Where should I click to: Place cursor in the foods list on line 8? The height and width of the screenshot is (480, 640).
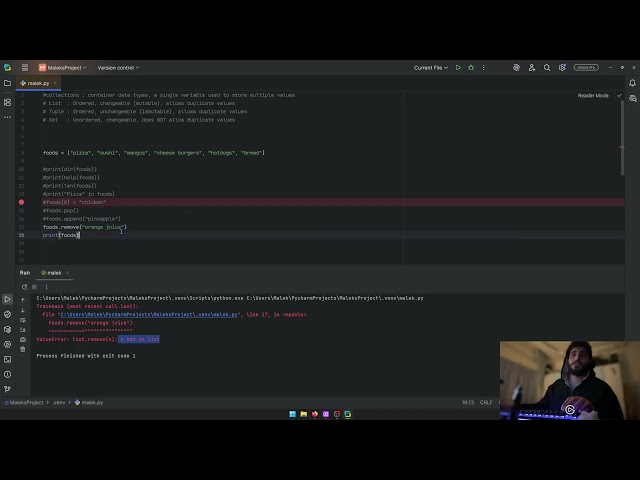[x=154, y=153]
